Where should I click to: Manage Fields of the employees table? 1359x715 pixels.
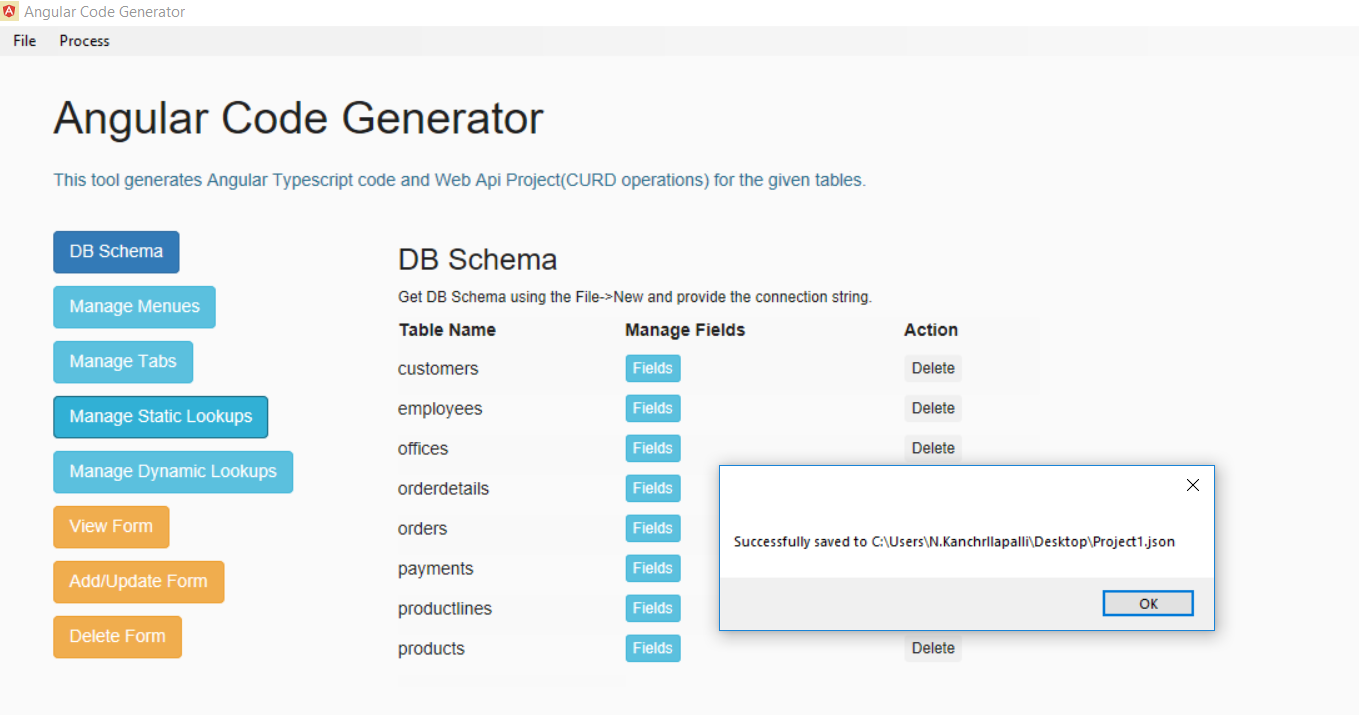point(652,409)
